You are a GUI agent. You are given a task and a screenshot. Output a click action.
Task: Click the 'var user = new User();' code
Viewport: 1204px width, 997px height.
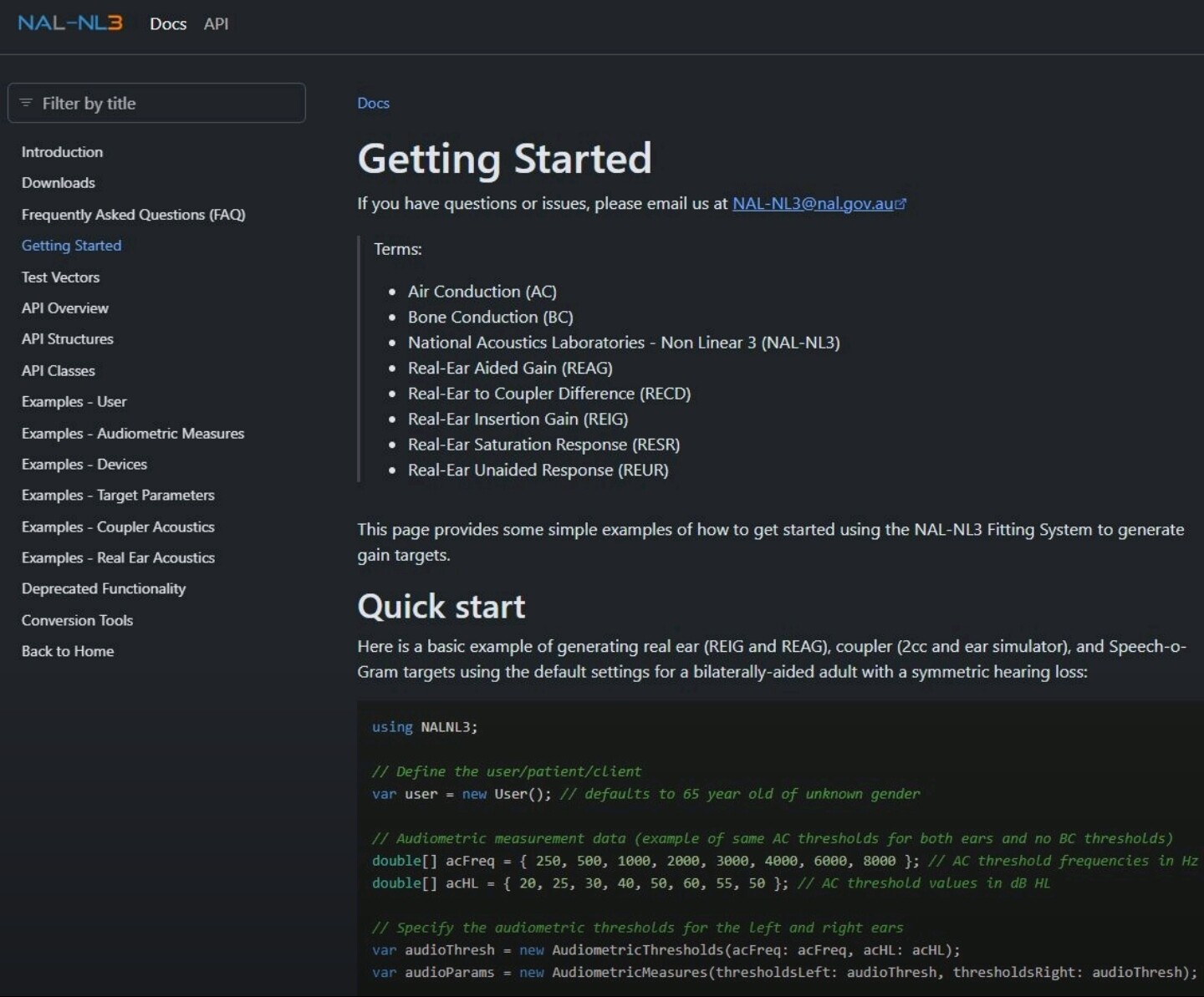[462, 794]
